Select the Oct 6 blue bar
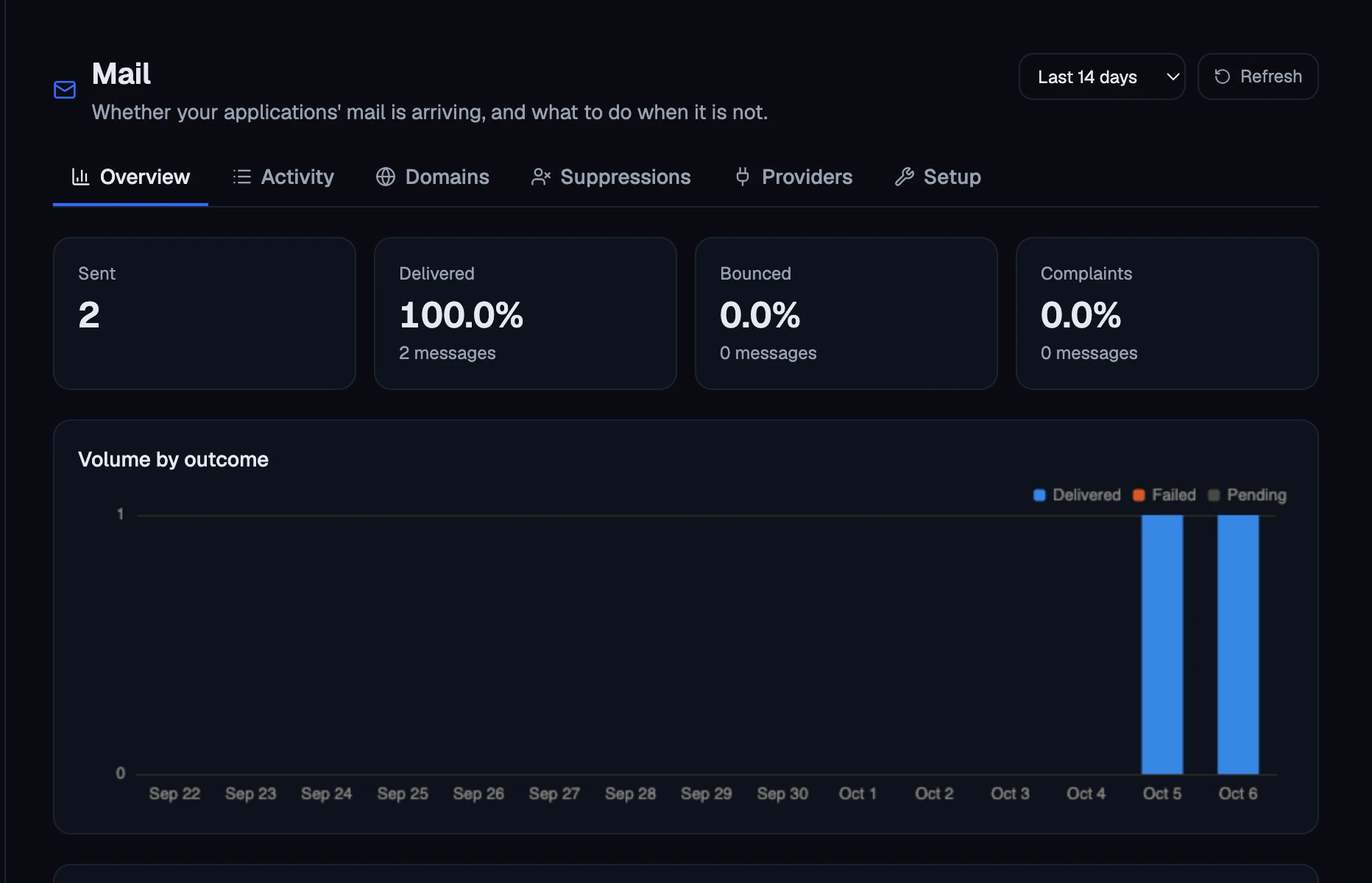 point(1238,645)
